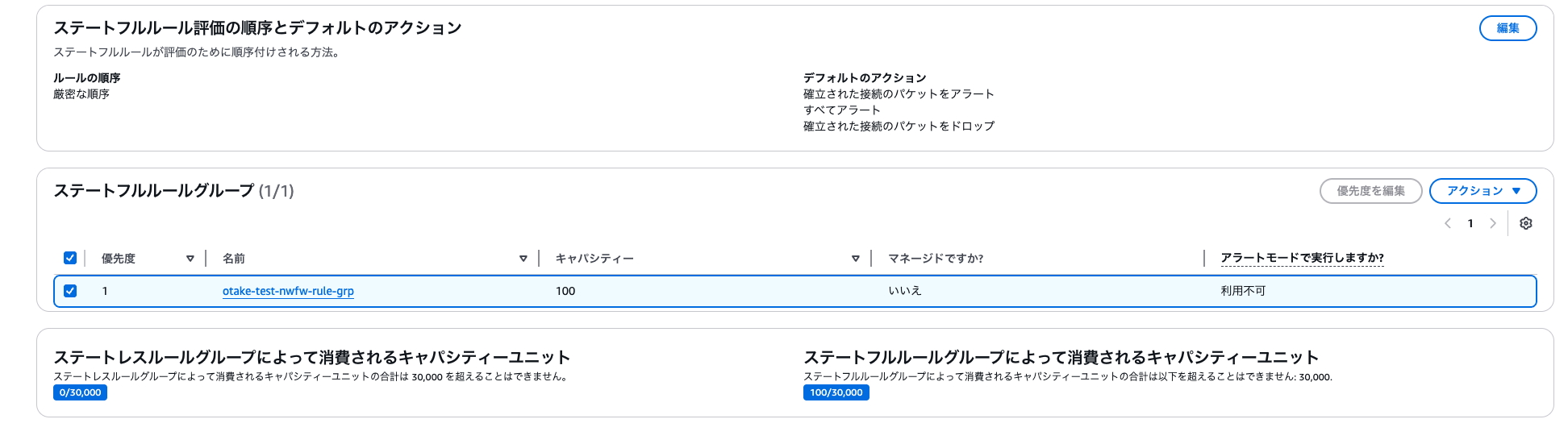Image resolution: width=1568 pixels, height=444 pixels.
Task: Sort by 優先度 column arrow
Action: click(x=190, y=259)
